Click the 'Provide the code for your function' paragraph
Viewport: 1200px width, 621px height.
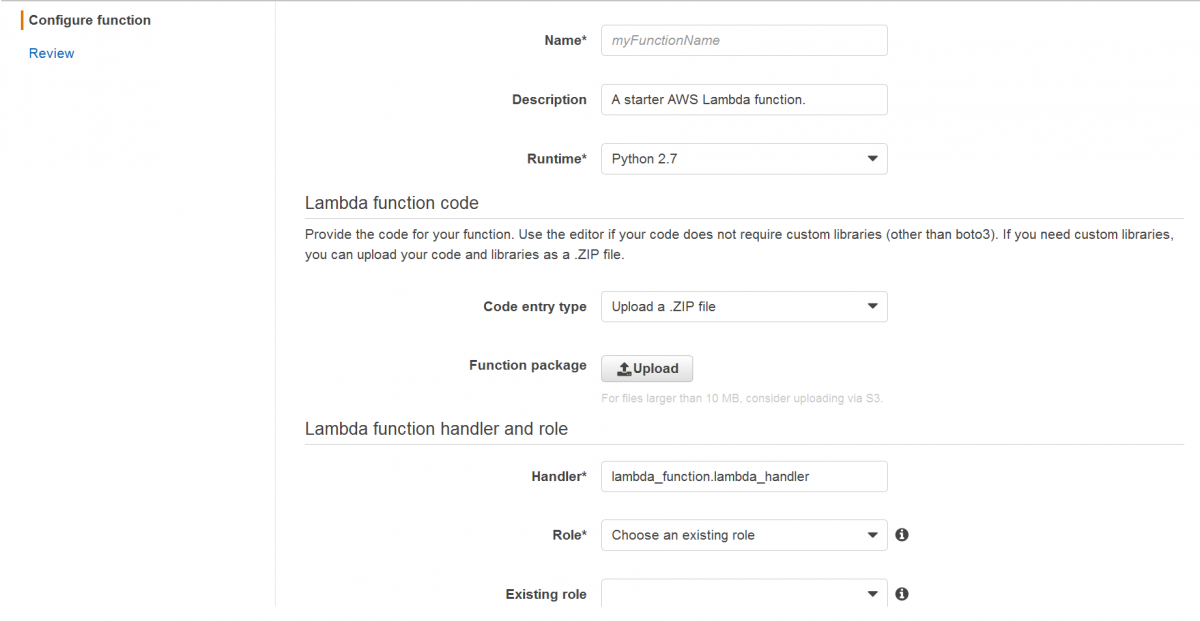point(739,245)
